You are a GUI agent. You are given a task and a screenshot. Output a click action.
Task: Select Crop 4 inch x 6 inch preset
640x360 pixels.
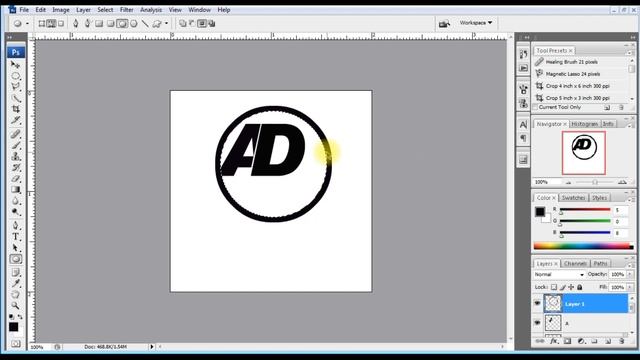pyautogui.click(x=577, y=86)
